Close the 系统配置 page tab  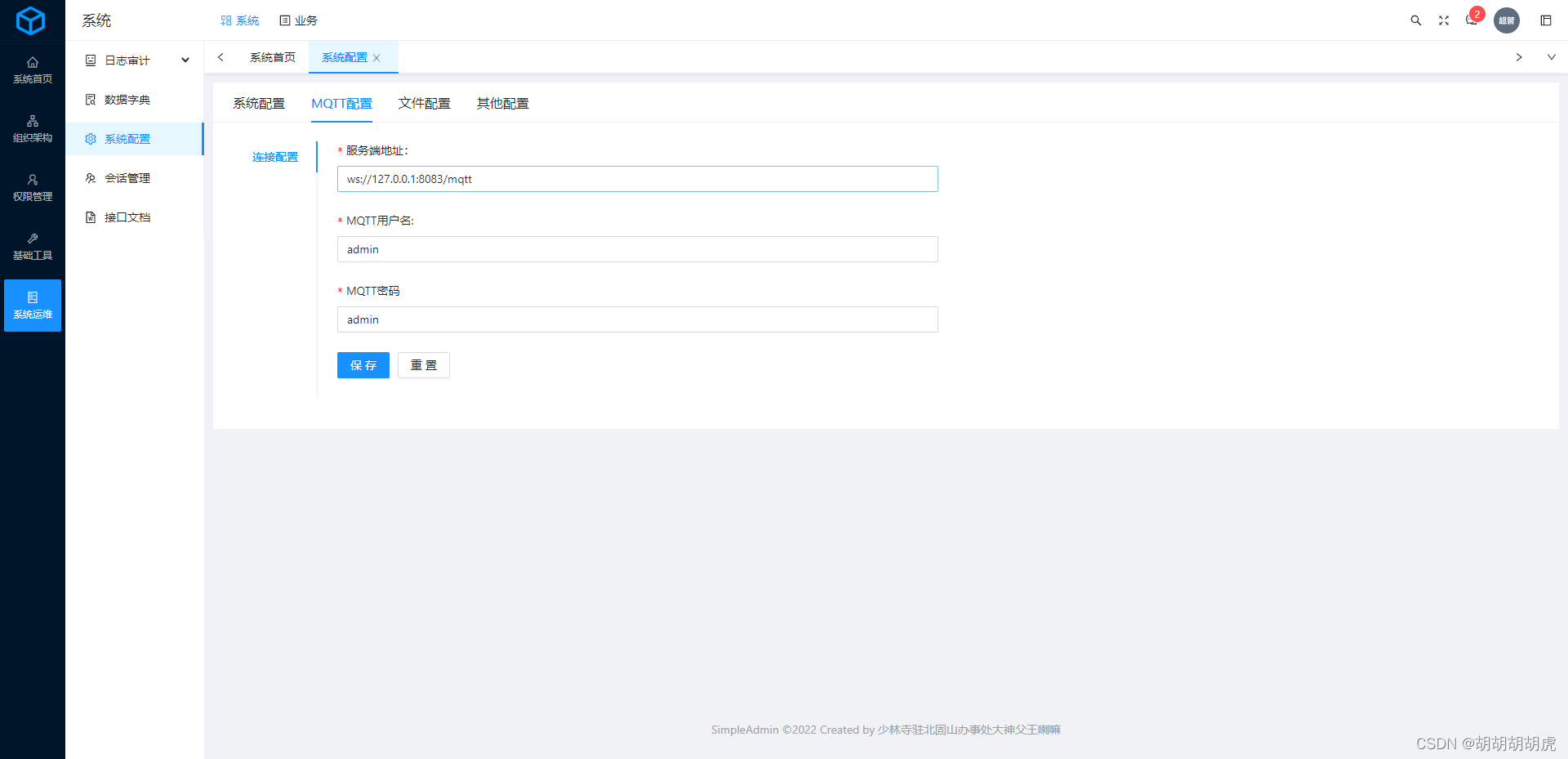pos(376,58)
